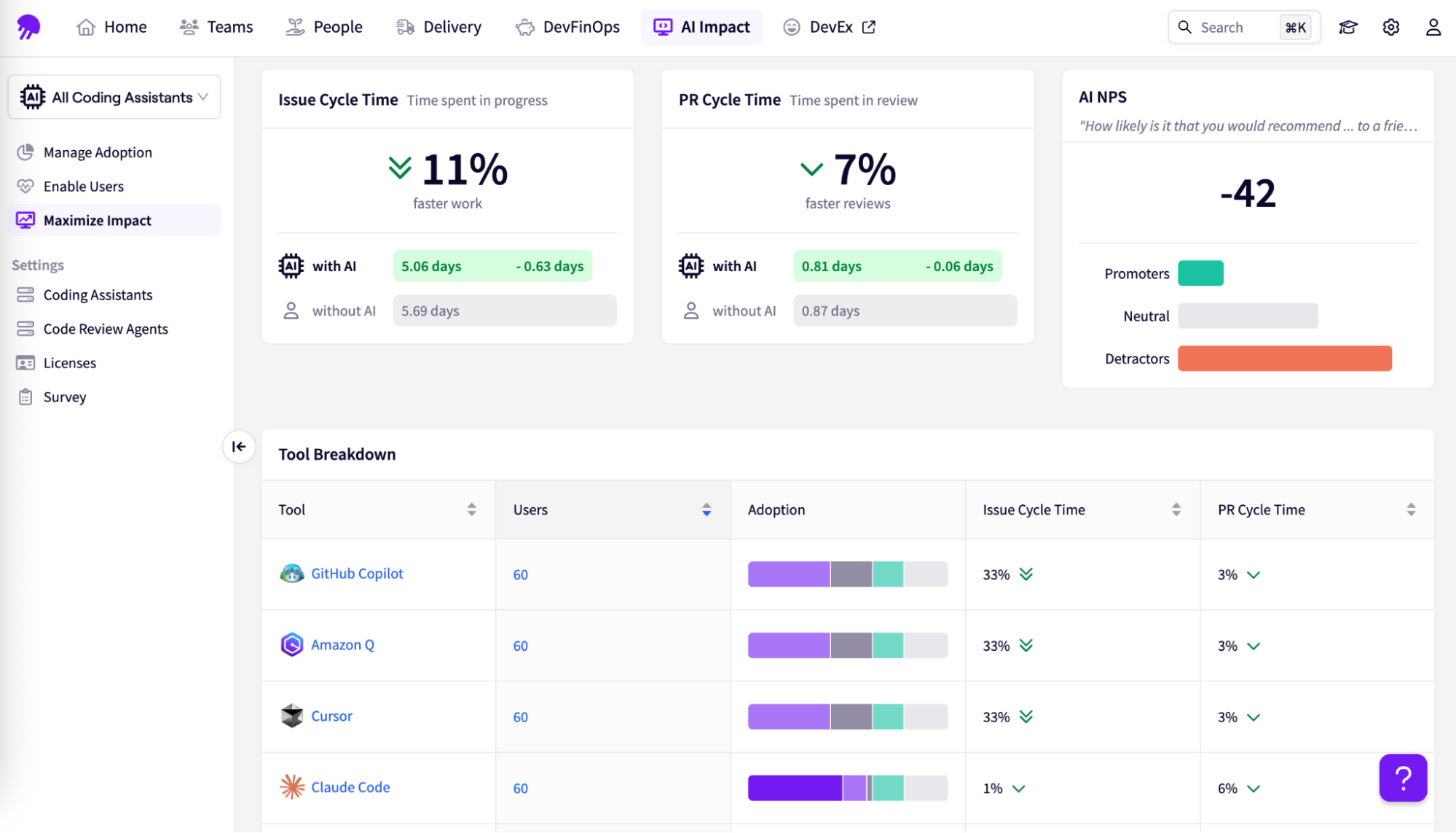Click the Claude Code icon

291,787
